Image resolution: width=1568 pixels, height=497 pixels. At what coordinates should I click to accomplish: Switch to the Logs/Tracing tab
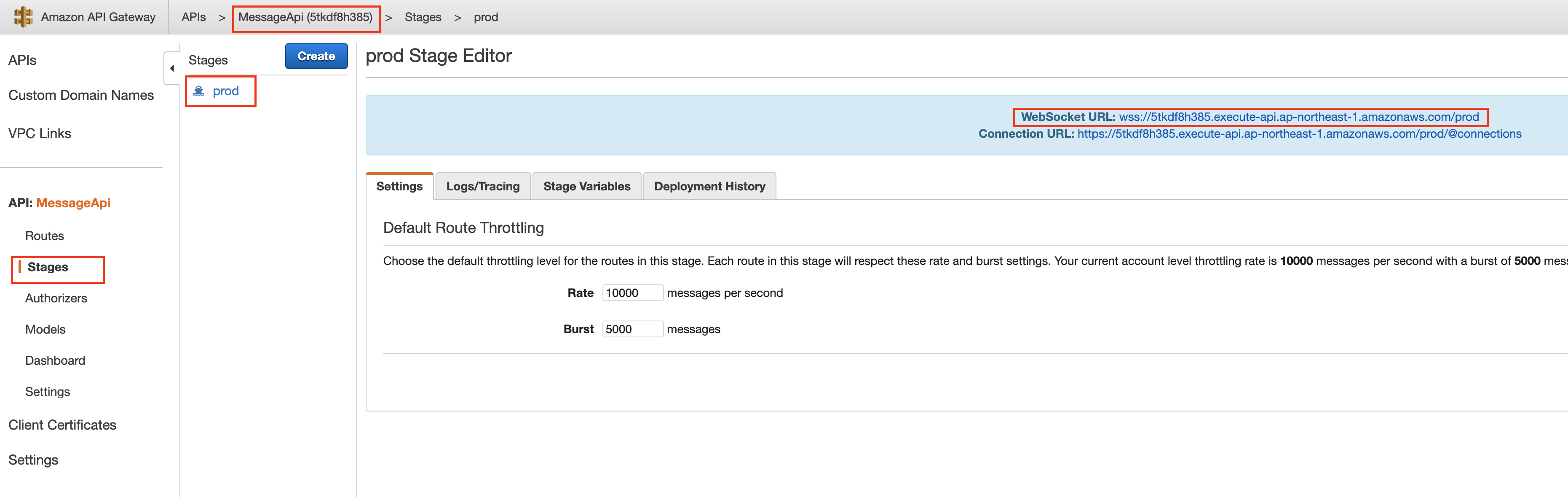(483, 186)
